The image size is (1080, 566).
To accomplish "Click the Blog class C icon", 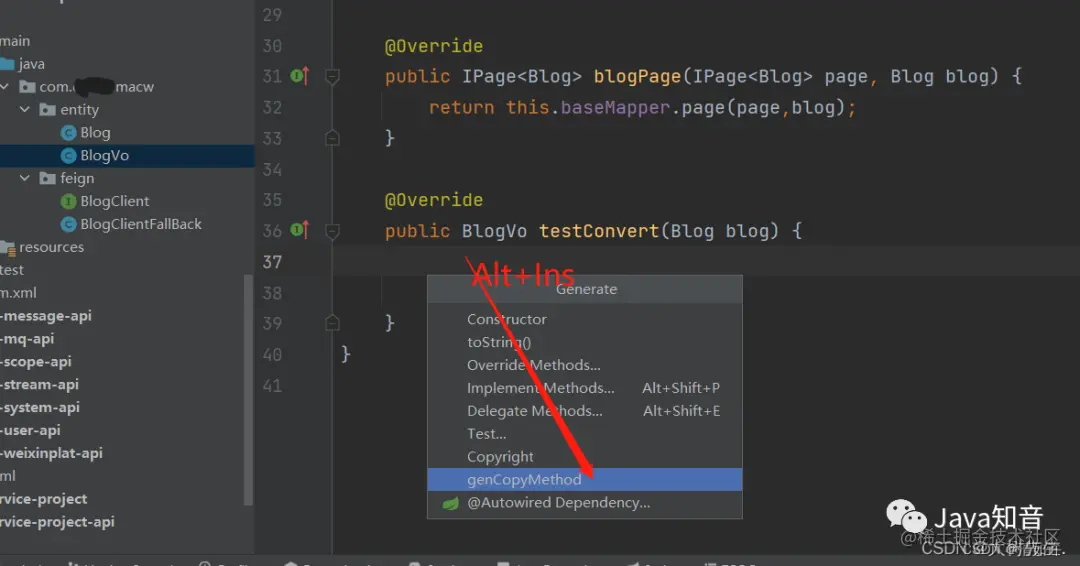I will [x=68, y=133].
